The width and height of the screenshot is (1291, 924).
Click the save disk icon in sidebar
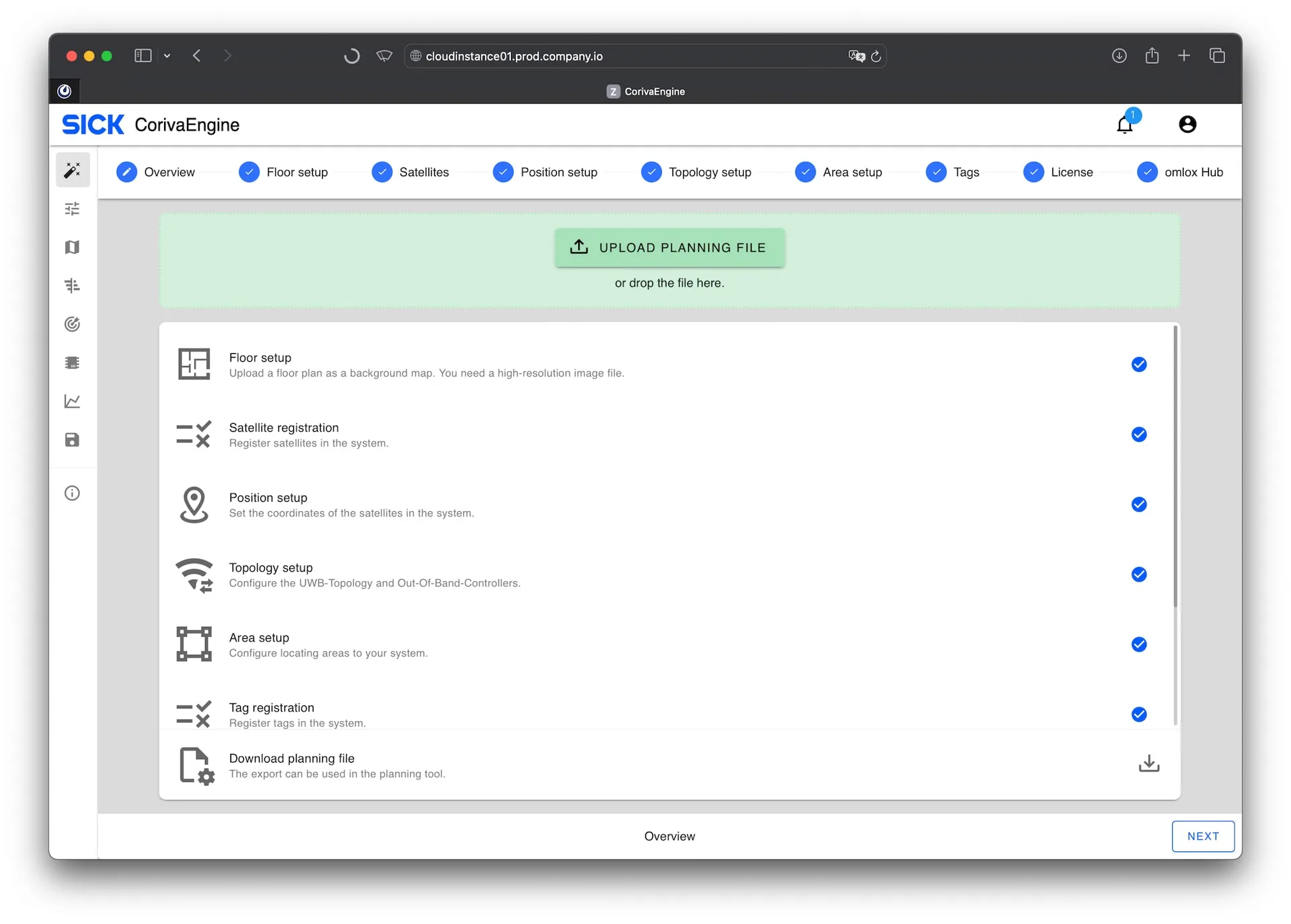[73, 440]
